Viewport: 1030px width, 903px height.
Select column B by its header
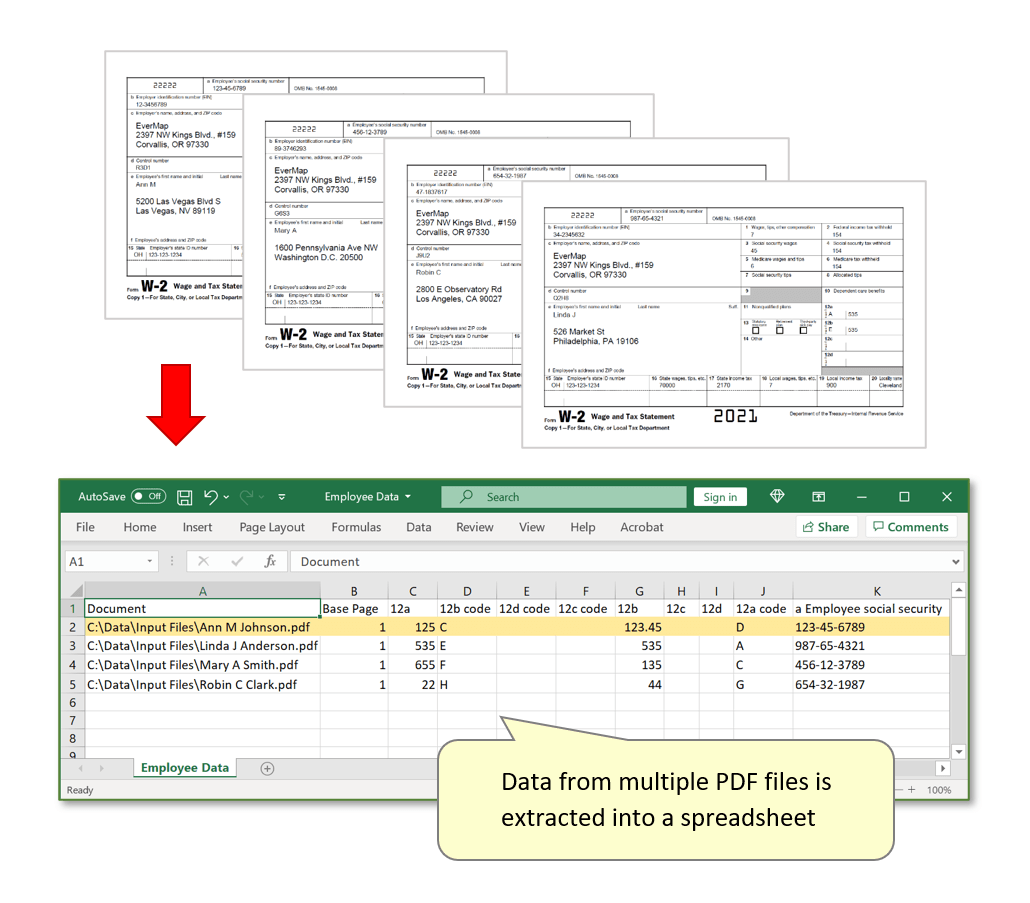[353, 590]
